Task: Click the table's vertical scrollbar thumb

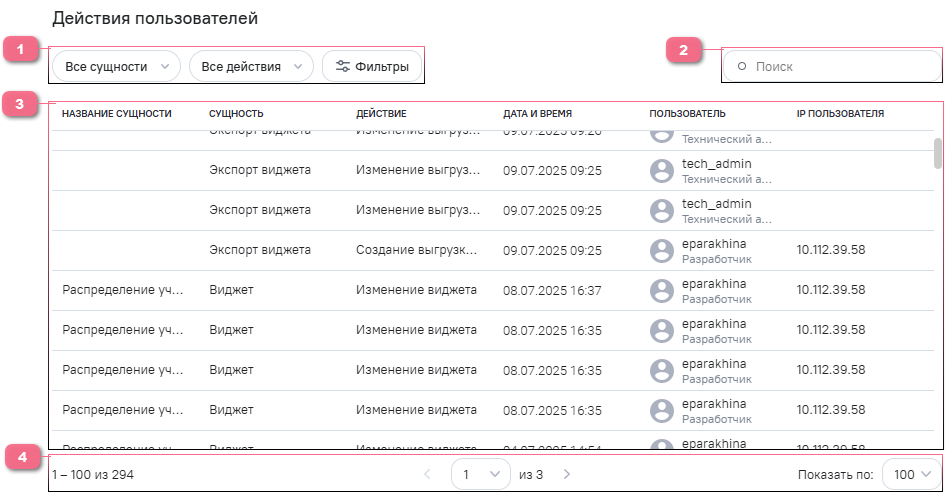Action: point(937,153)
